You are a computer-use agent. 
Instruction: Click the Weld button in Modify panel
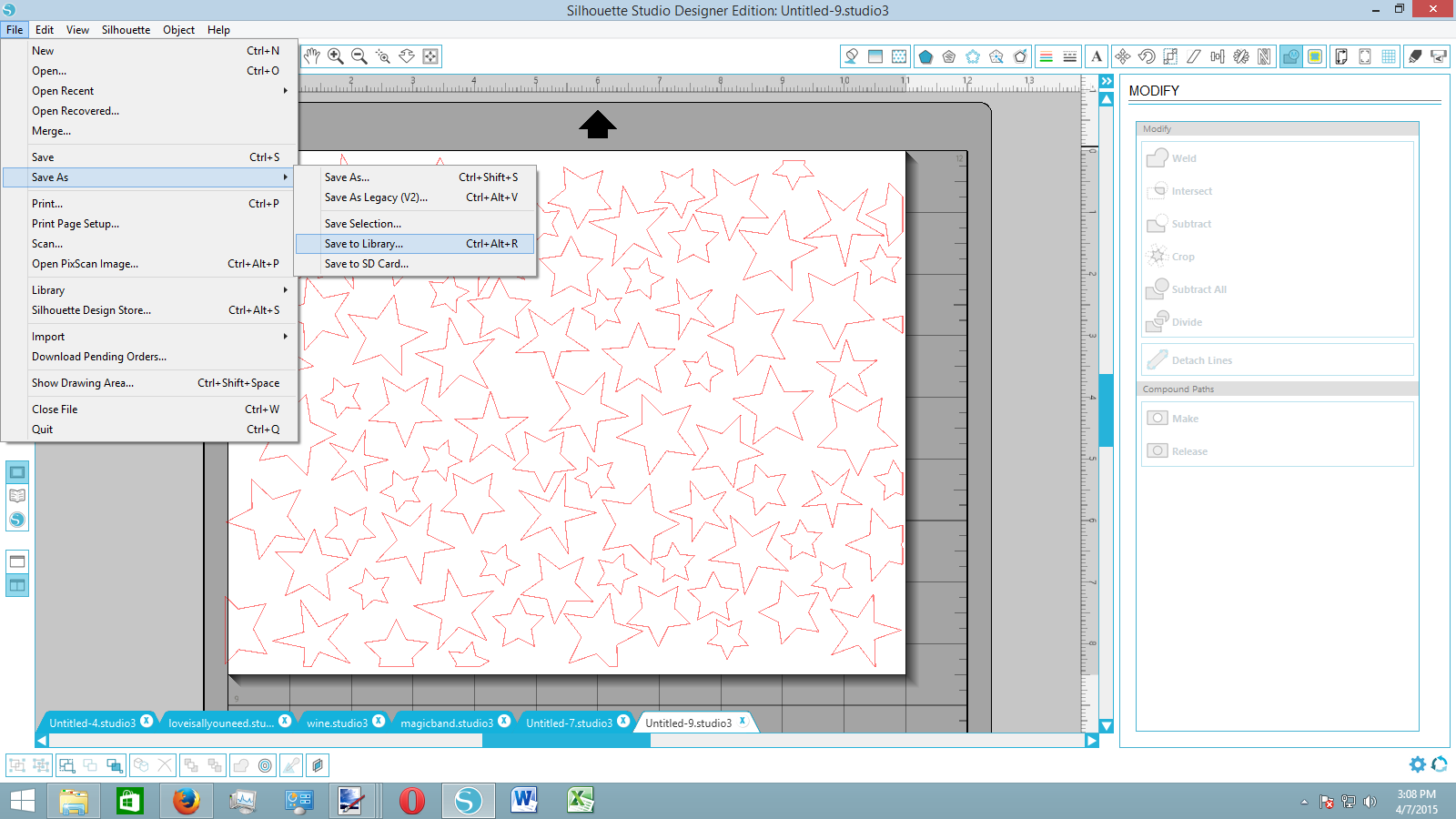click(x=1278, y=158)
